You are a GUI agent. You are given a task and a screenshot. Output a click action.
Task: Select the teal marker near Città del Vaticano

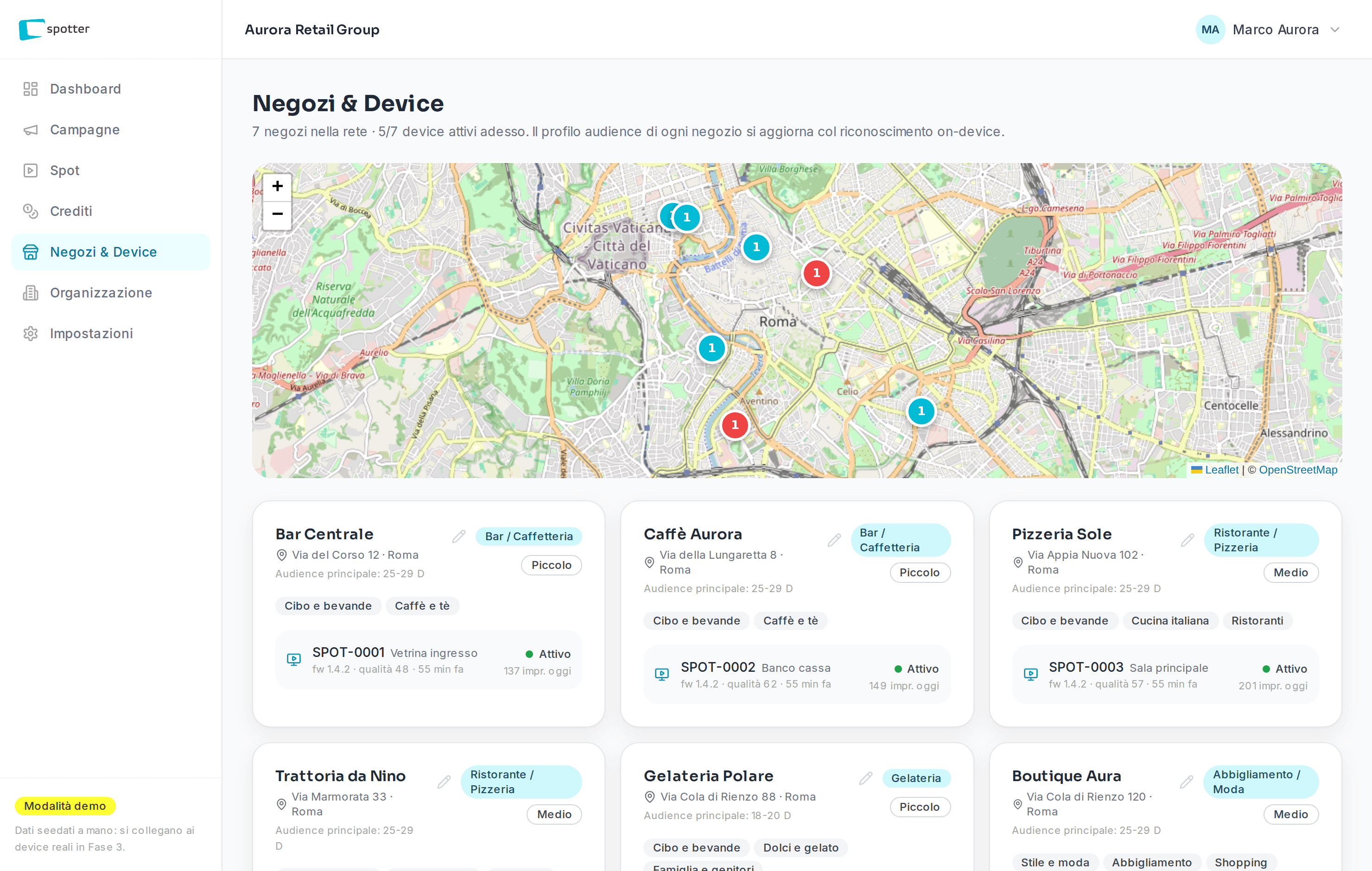pos(686,217)
